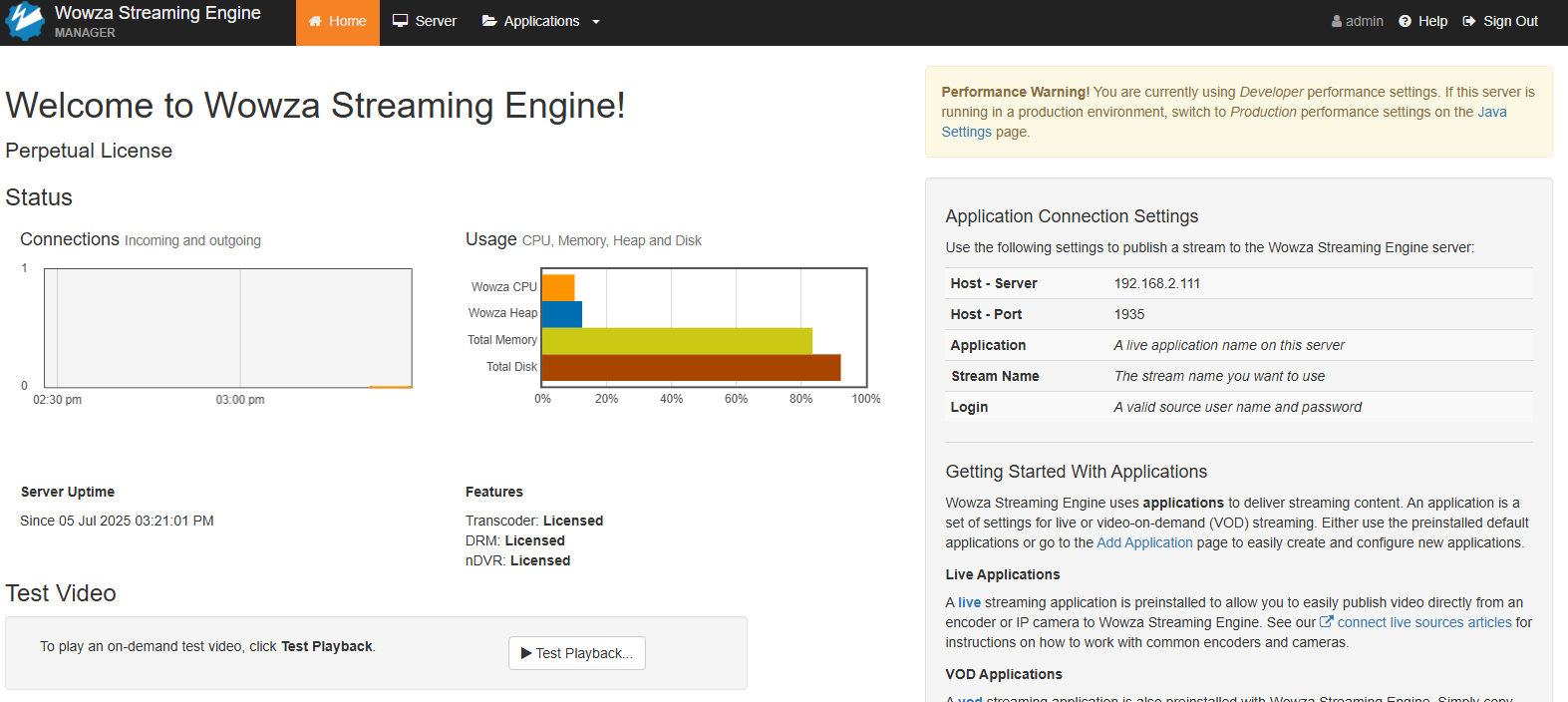1568x702 pixels.
Task: Open connect live sources articles link
Action: [x=1424, y=622]
